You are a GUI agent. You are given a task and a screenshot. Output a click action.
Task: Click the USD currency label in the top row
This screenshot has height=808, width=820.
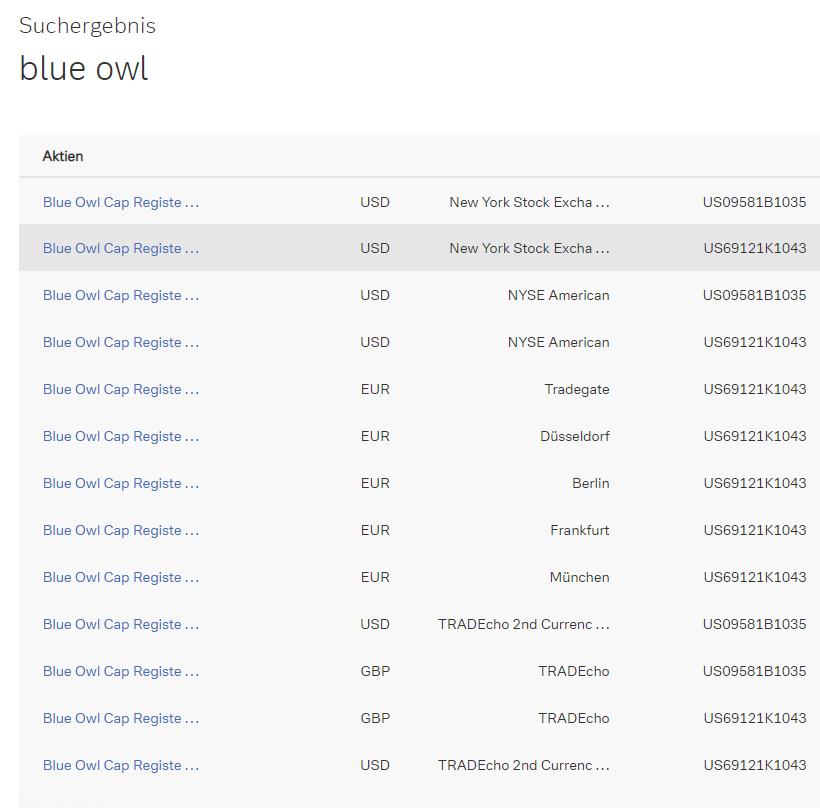tap(375, 202)
